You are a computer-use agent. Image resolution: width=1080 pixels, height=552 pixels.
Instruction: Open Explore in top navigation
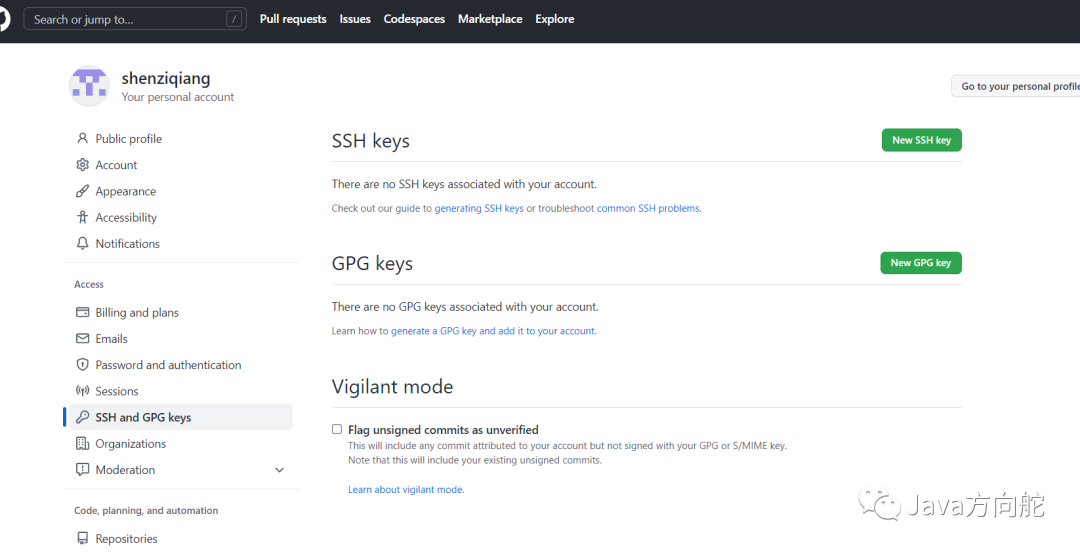[x=554, y=19]
